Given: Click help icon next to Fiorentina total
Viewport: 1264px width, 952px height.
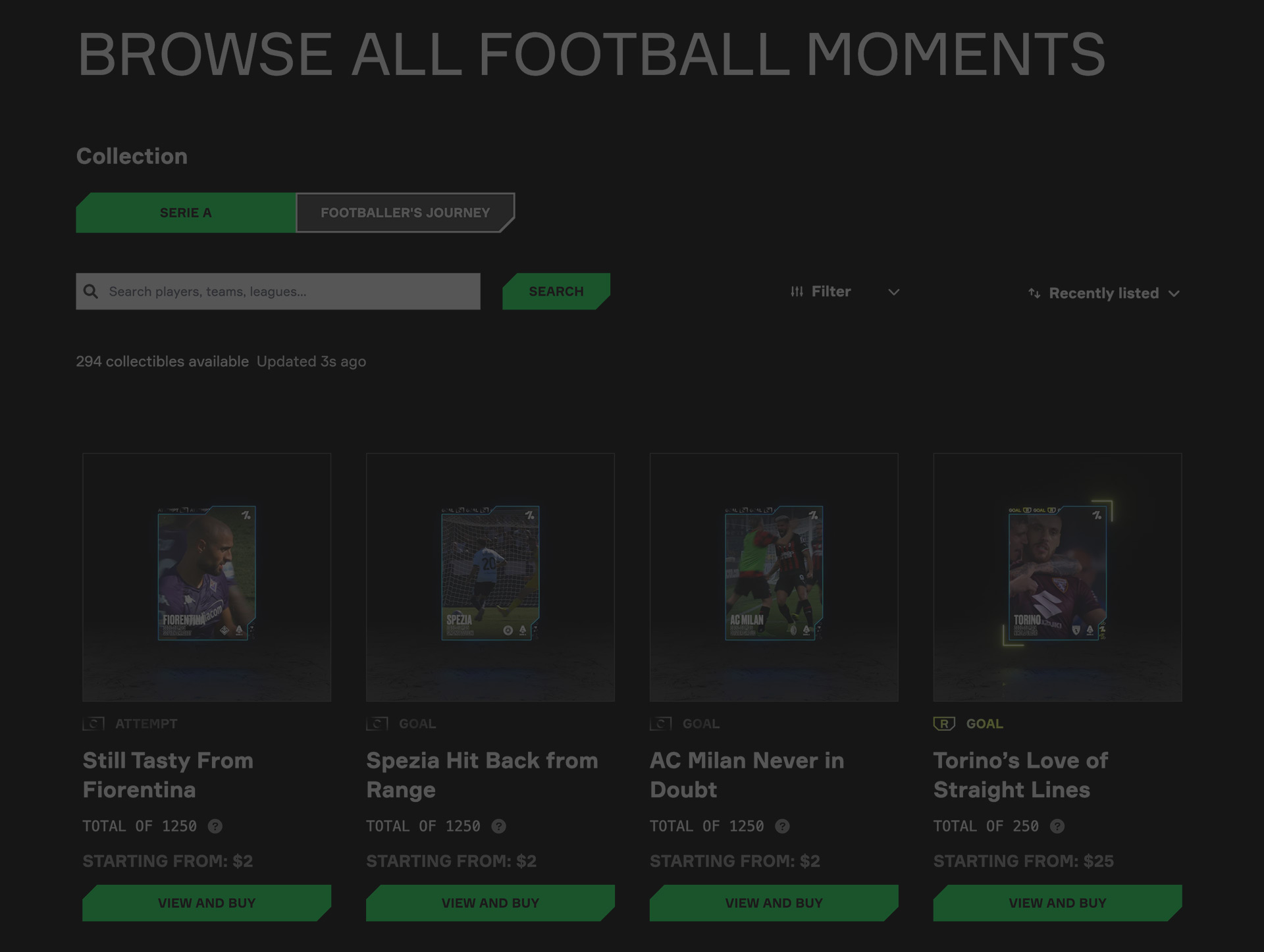Looking at the screenshot, I should tap(215, 826).
